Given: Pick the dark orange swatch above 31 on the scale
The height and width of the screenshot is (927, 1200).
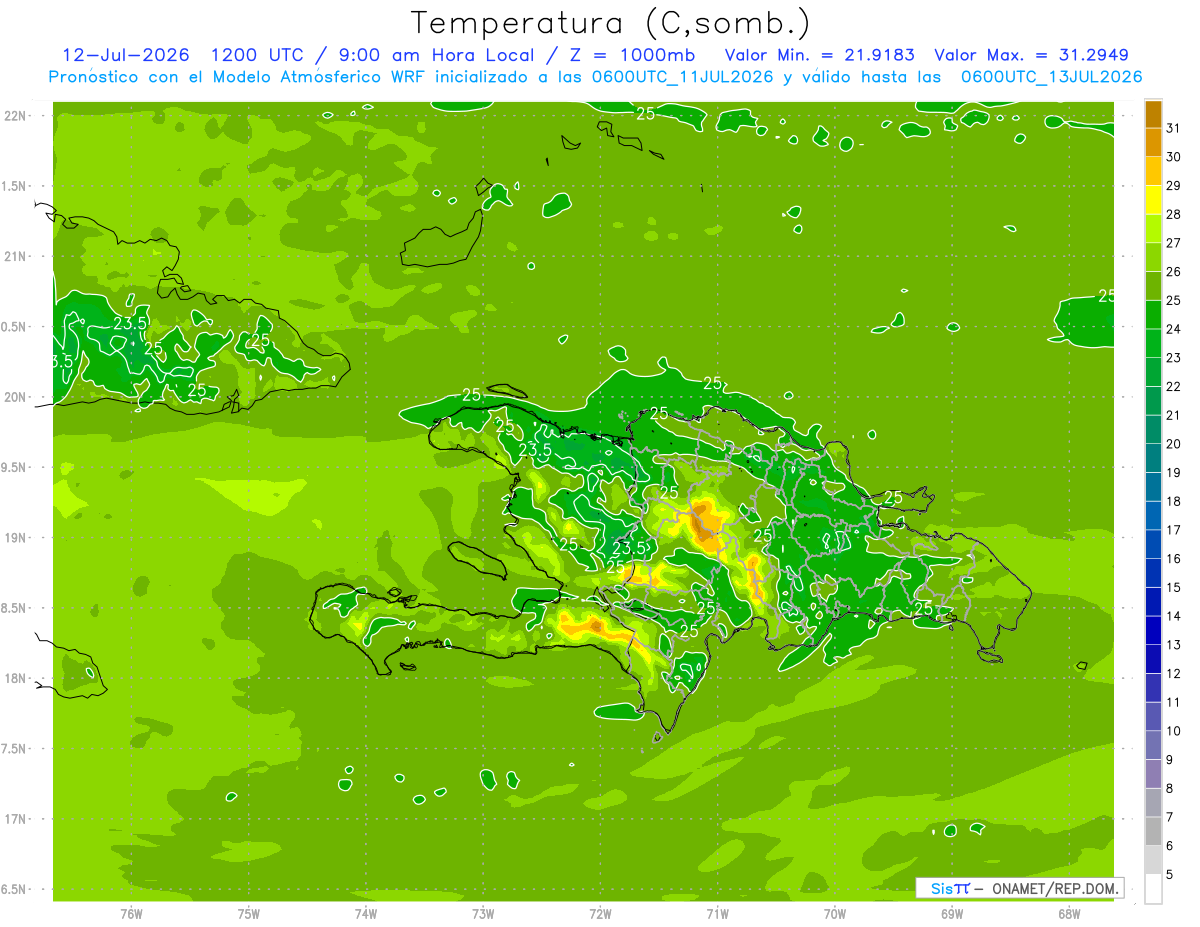Looking at the screenshot, I should click(x=1153, y=114).
